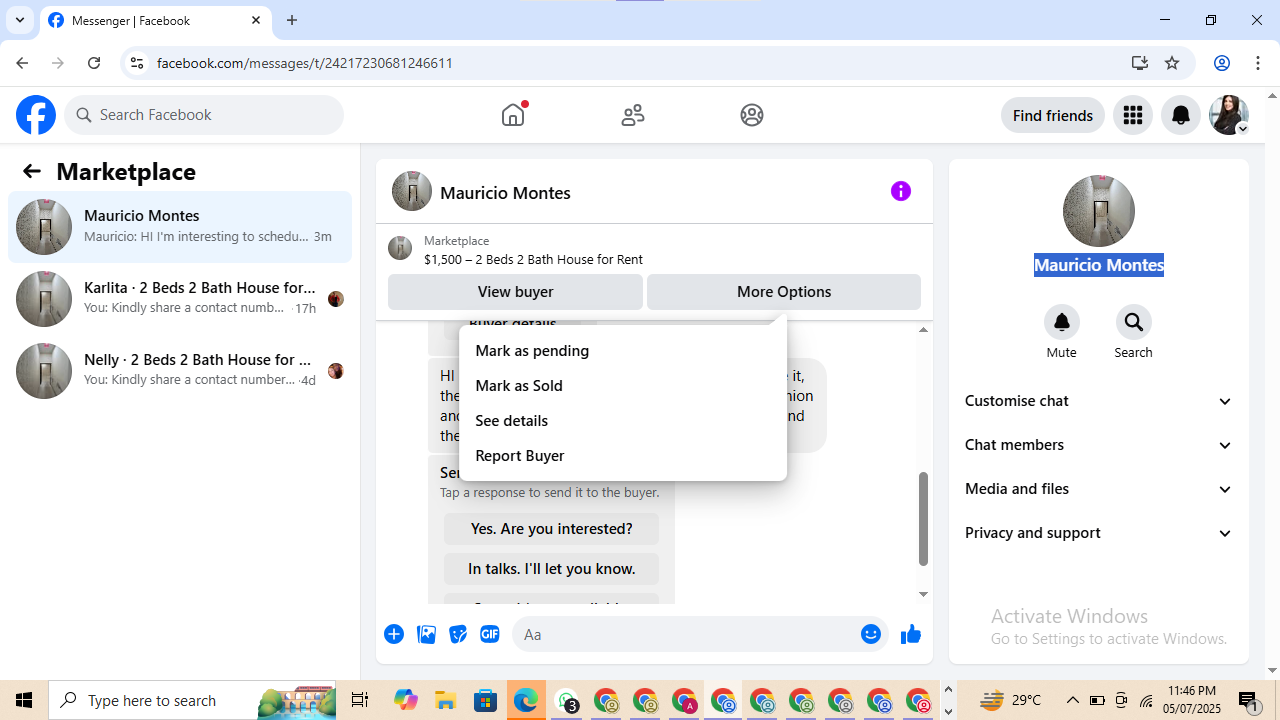Click the '$1,500 – 2 Beds 2 Bath House for Rent' title
Screen dimensions: 1280x720
[x=533, y=259]
